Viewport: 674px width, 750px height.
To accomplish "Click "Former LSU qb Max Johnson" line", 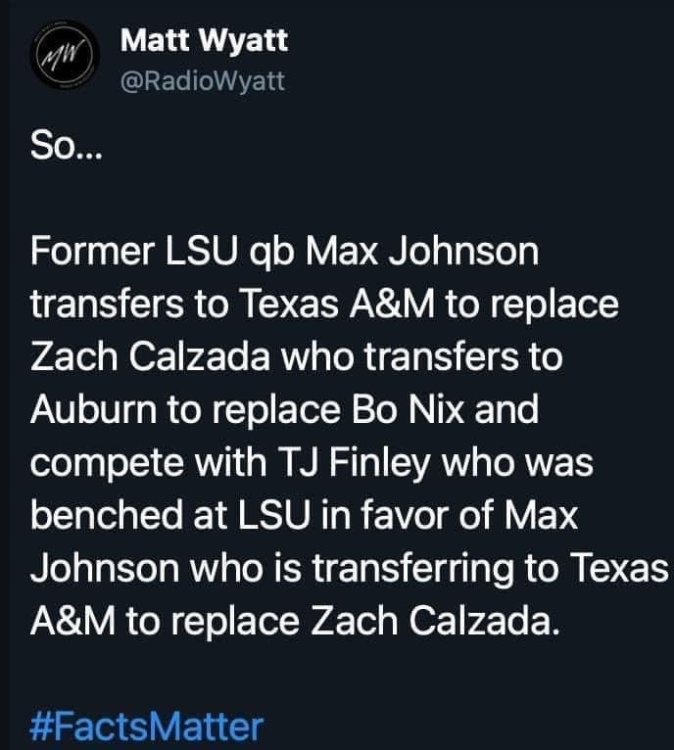I will tap(285, 252).
